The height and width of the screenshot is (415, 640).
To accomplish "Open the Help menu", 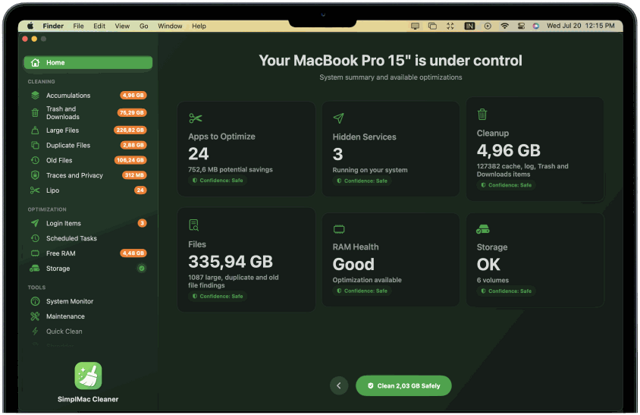I will click(x=199, y=26).
